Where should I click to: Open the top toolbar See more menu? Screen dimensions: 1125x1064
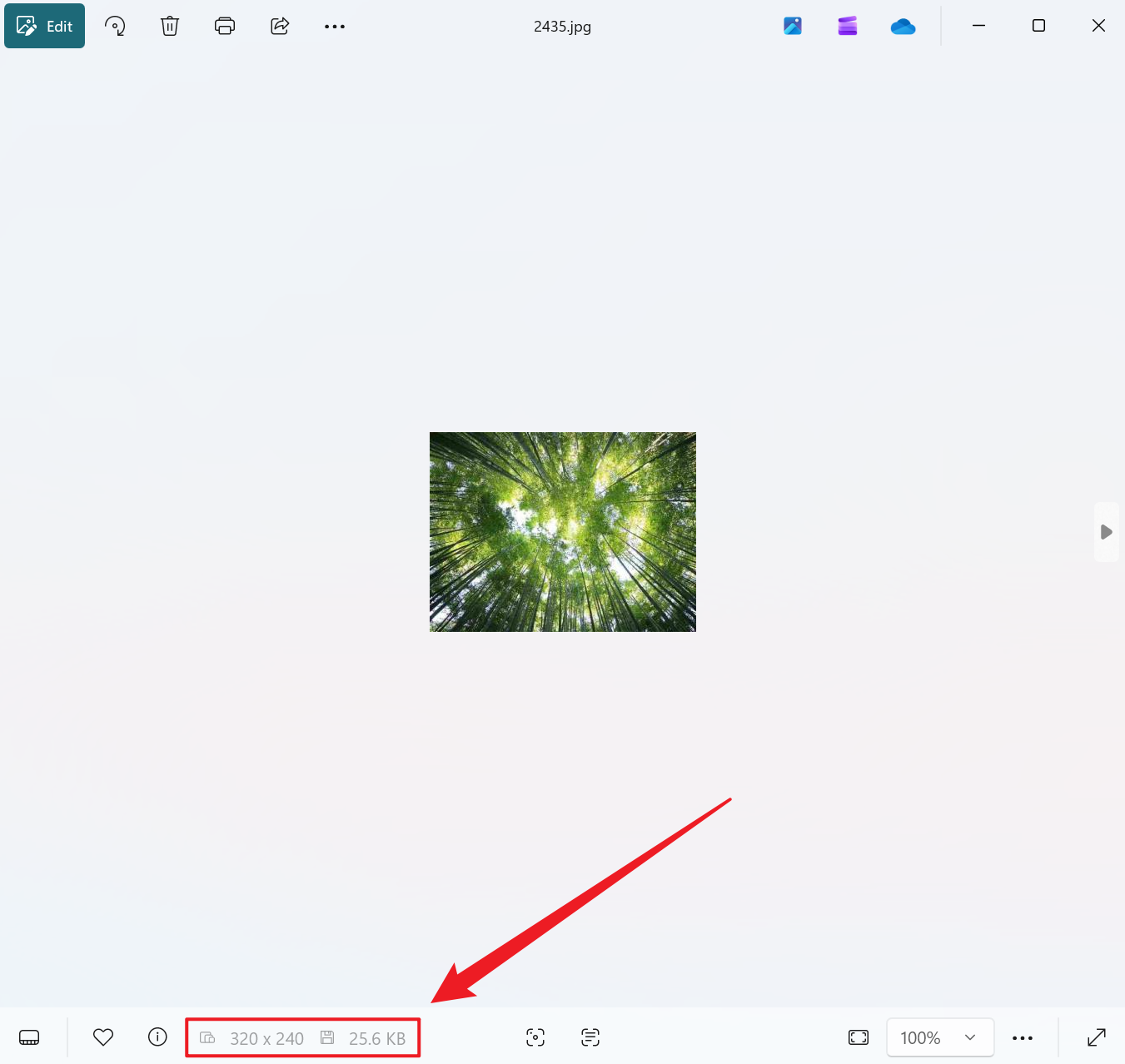pyautogui.click(x=335, y=27)
